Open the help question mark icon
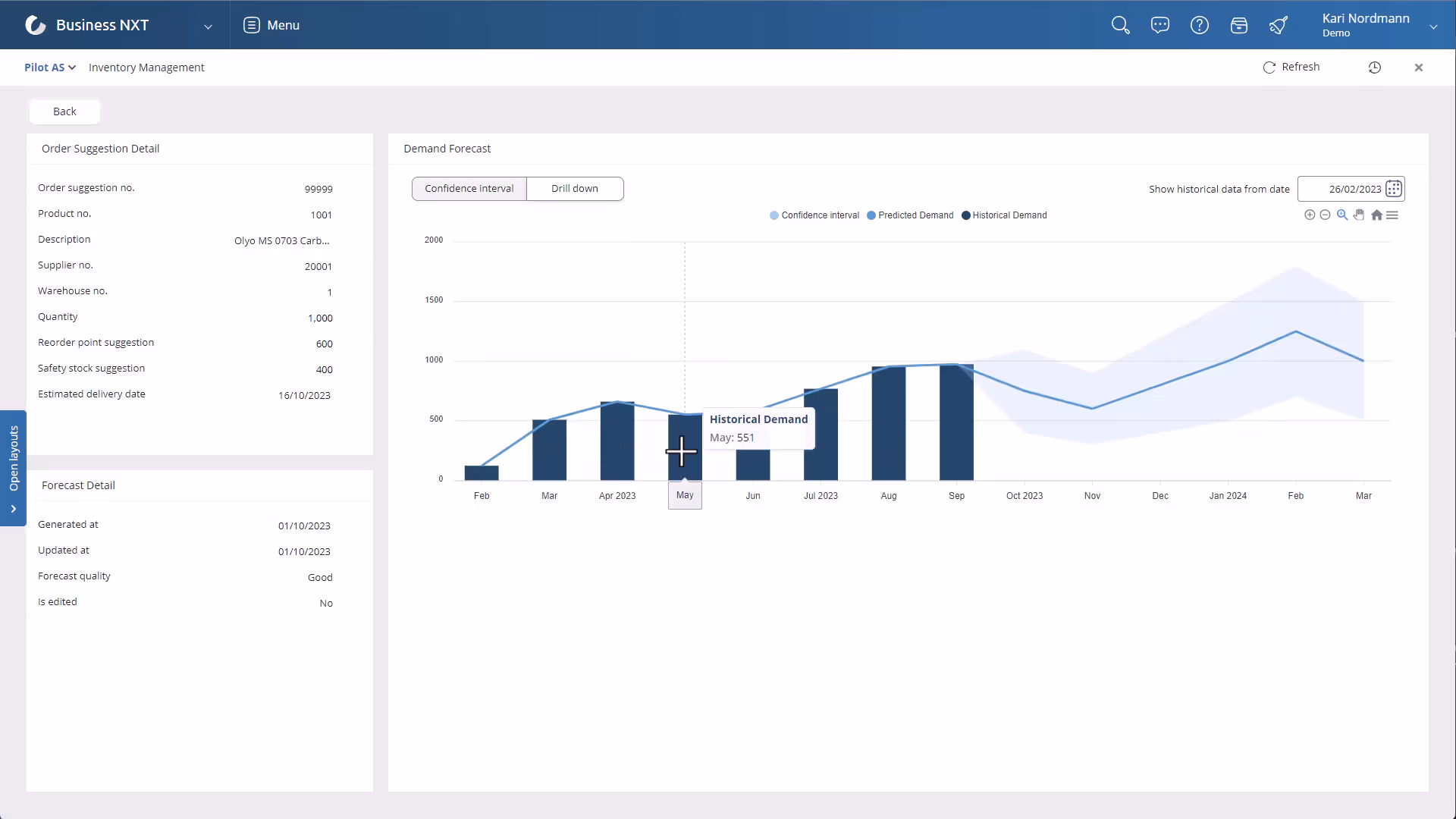Image resolution: width=1456 pixels, height=819 pixels. click(x=1199, y=25)
